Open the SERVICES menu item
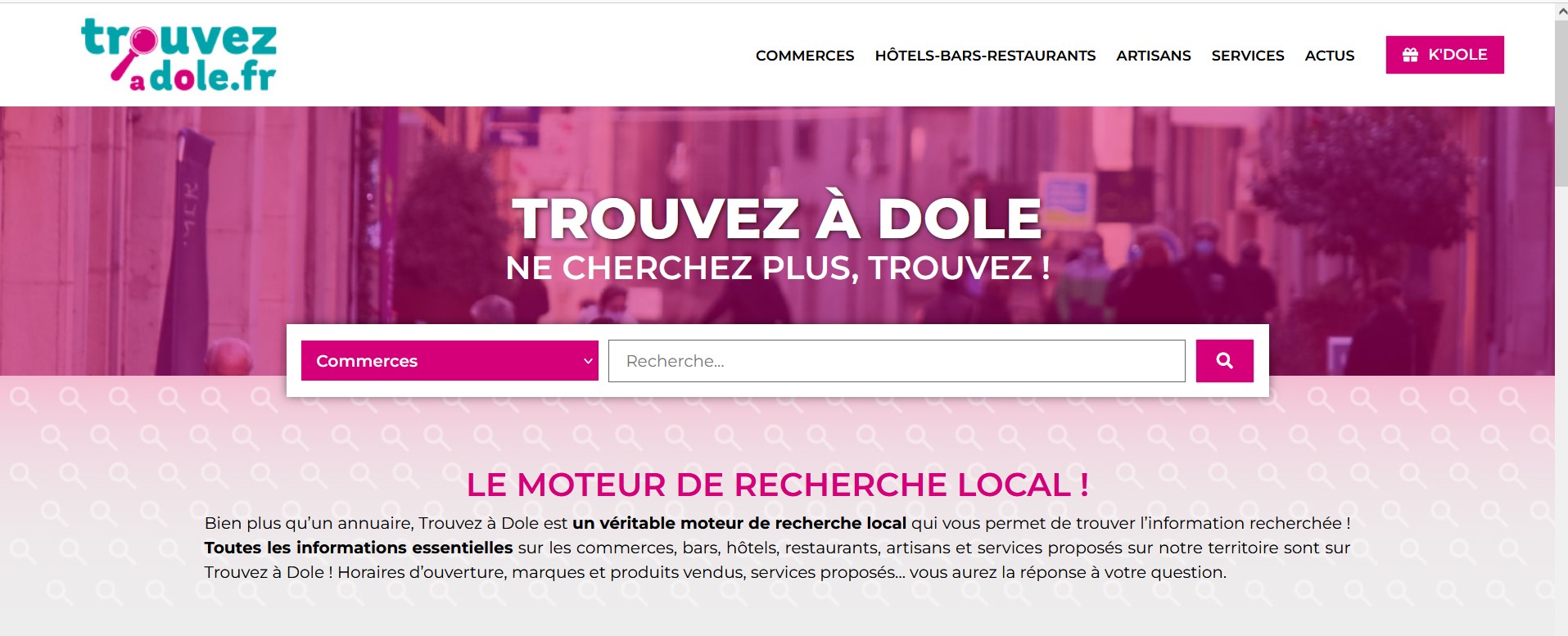The width and height of the screenshot is (1568, 636). pos(1248,56)
